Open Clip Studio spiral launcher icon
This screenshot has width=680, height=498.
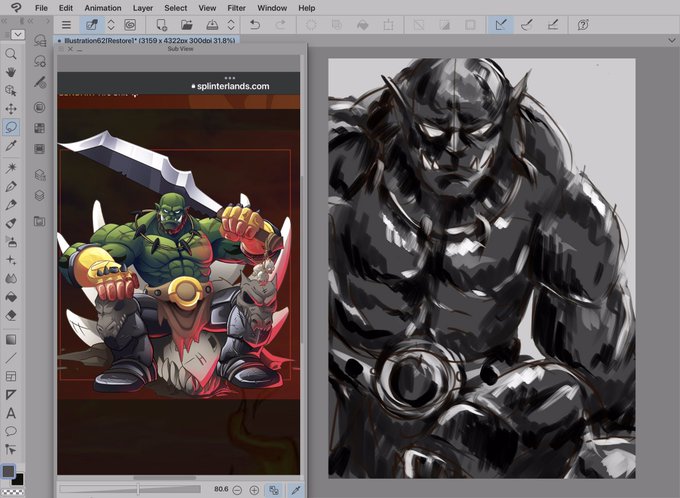tap(130, 25)
